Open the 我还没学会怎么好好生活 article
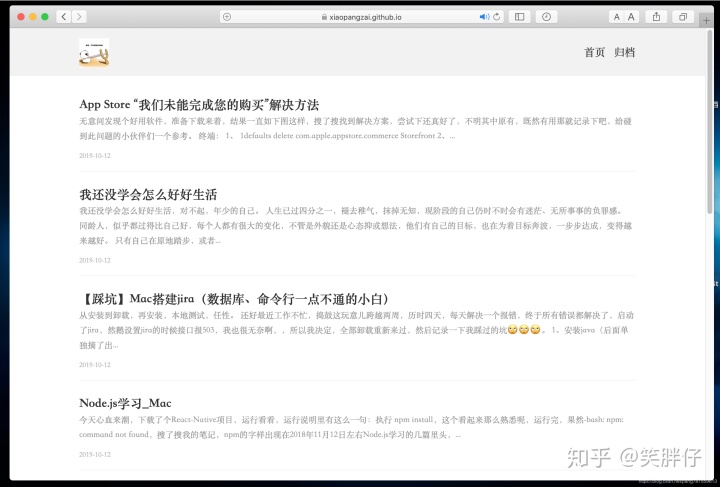720x487 pixels. pyautogui.click(x=148, y=195)
